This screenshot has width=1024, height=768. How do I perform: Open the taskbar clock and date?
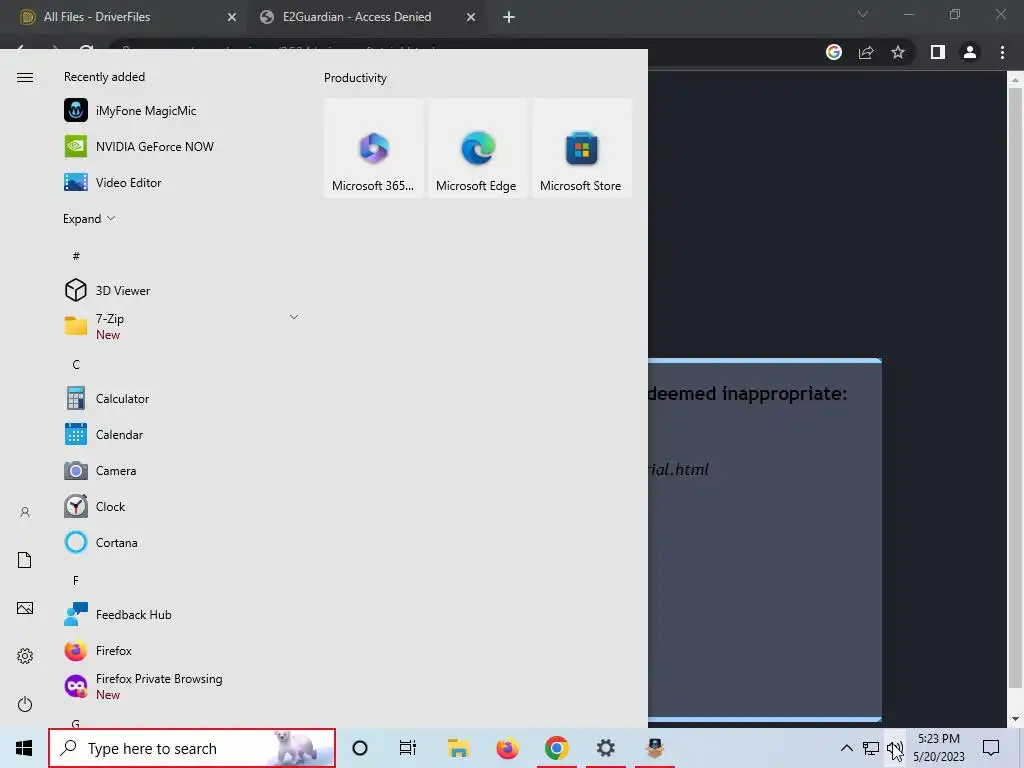pyautogui.click(x=938, y=748)
